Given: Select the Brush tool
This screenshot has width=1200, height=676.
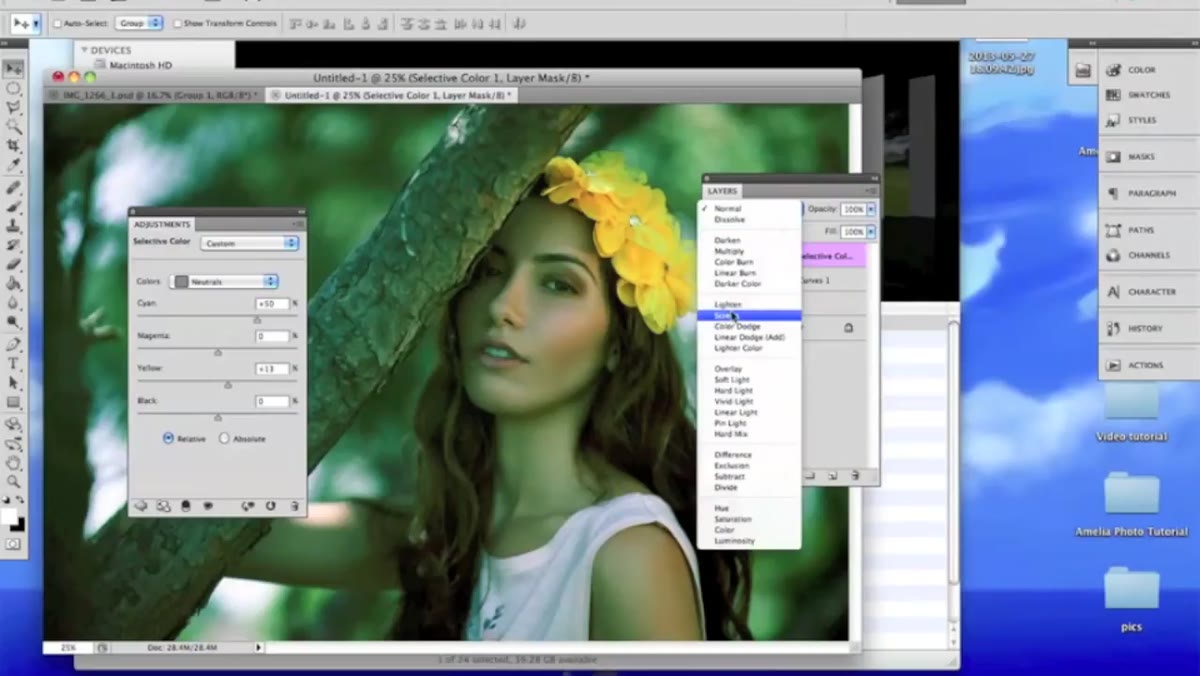Looking at the screenshot, I should coord(13,207).
